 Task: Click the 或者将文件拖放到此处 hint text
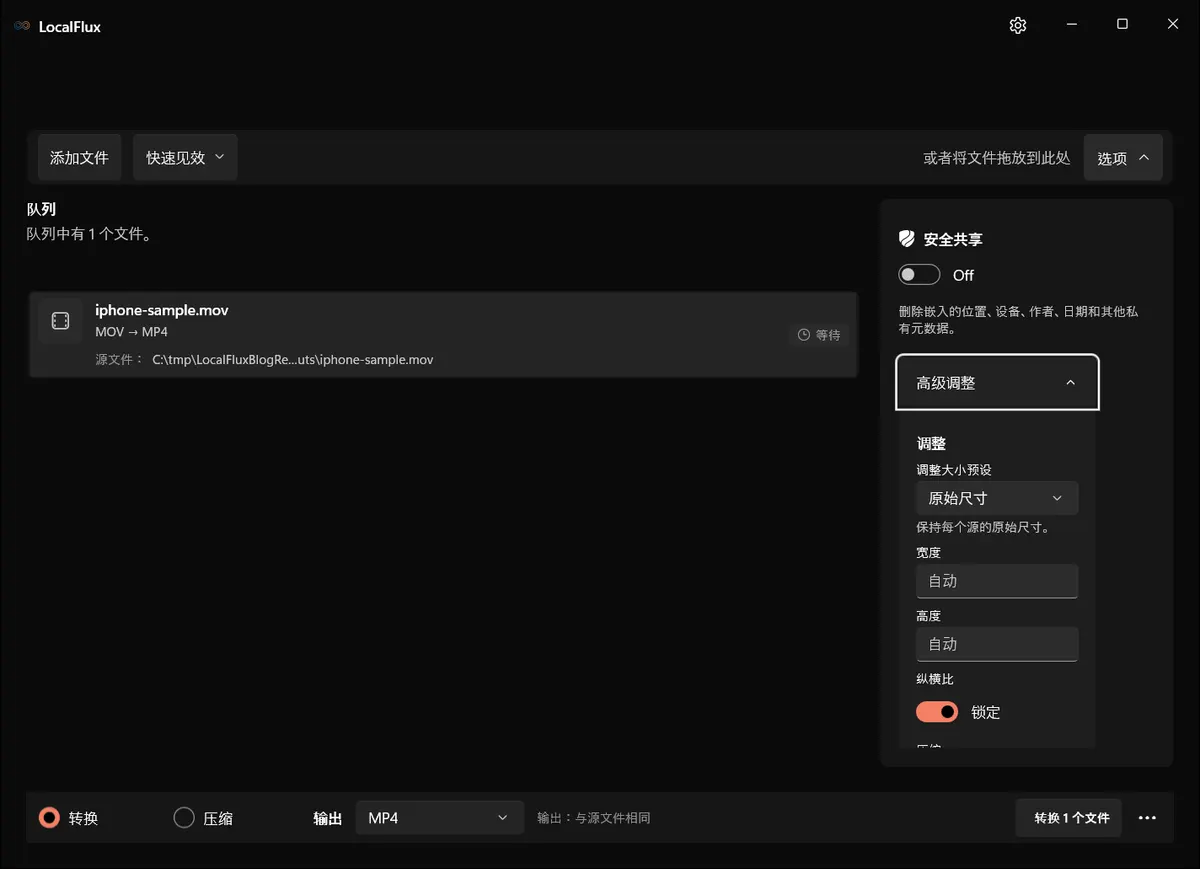tap(997, 158)
